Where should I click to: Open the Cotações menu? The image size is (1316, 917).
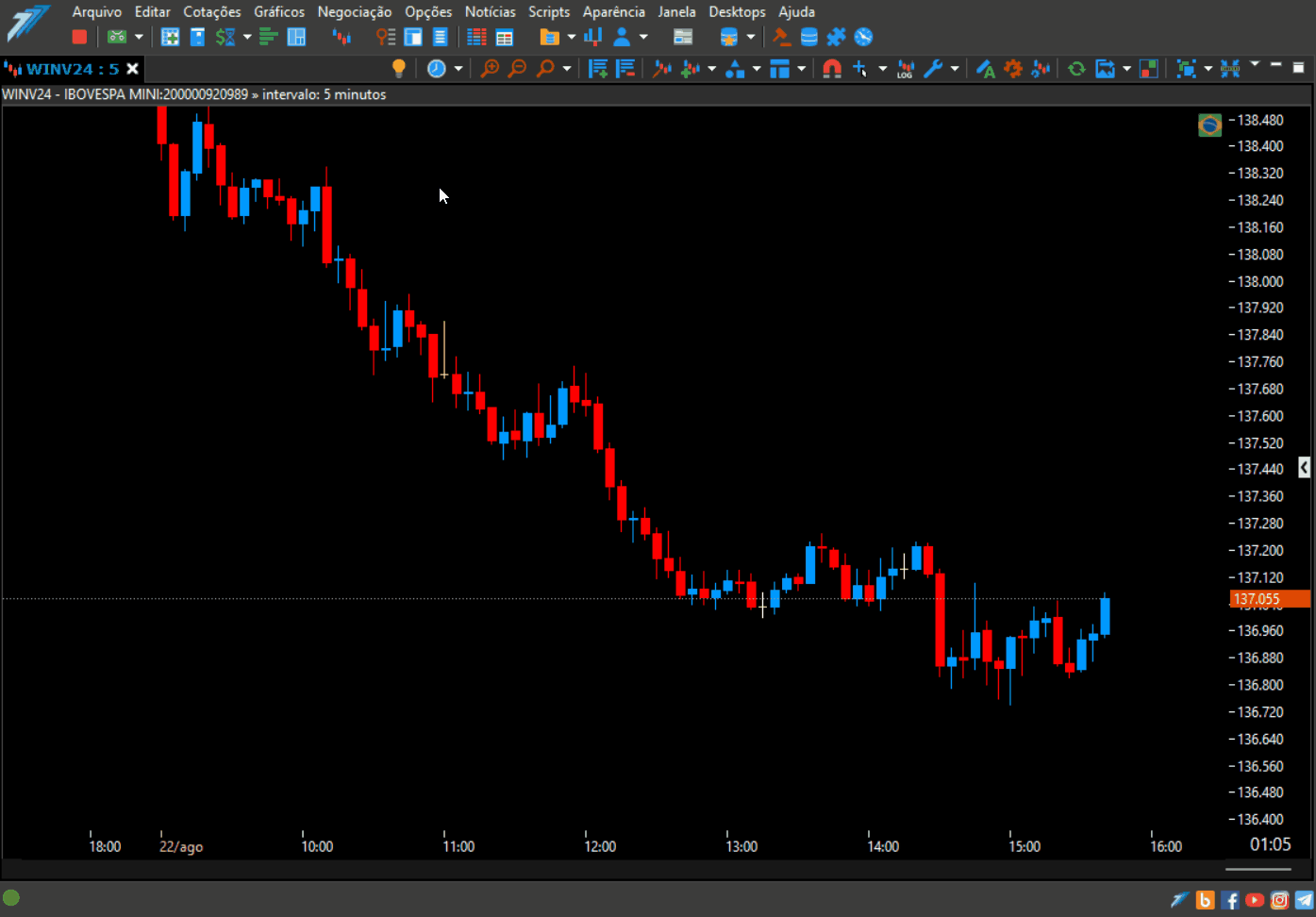pos(211,11)
